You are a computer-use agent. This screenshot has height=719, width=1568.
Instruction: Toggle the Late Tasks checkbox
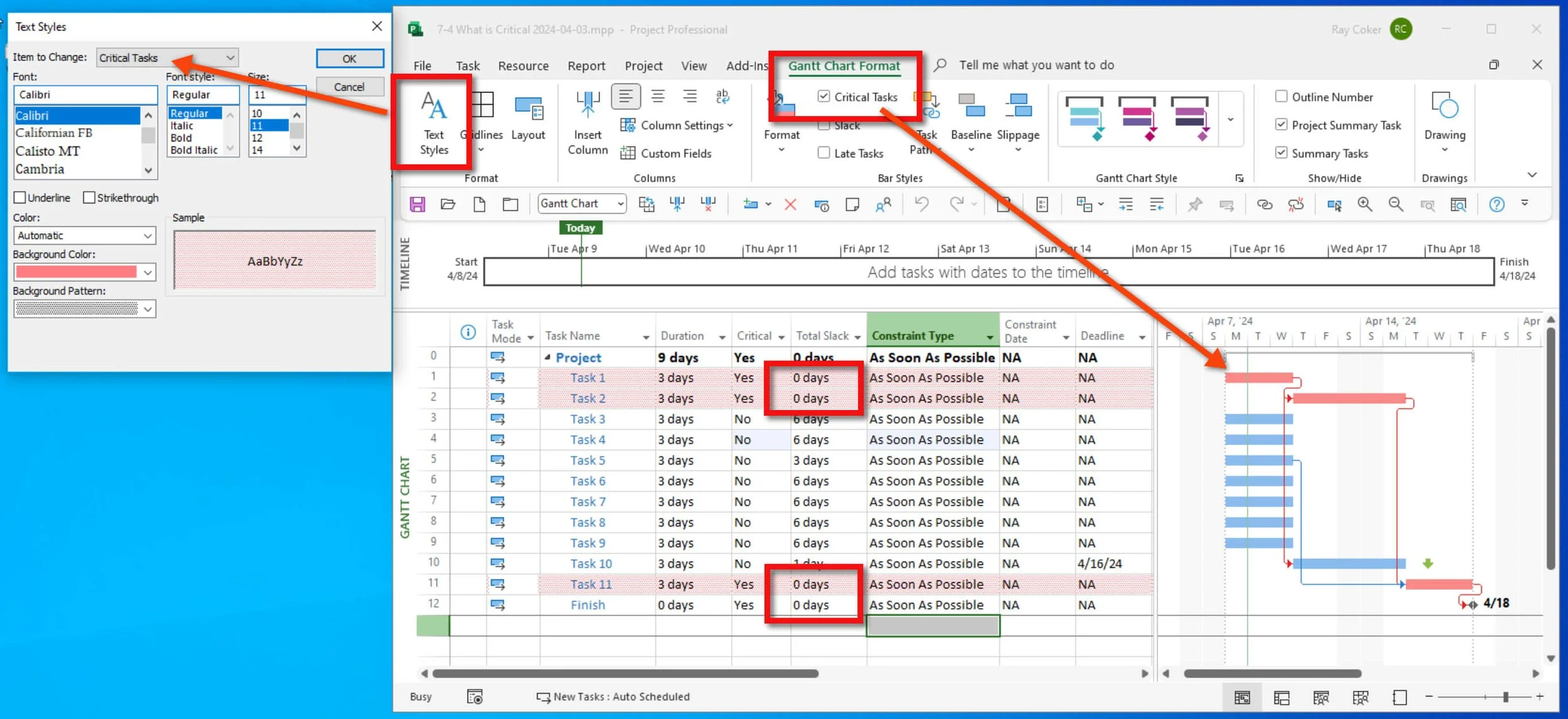point(824,153)
